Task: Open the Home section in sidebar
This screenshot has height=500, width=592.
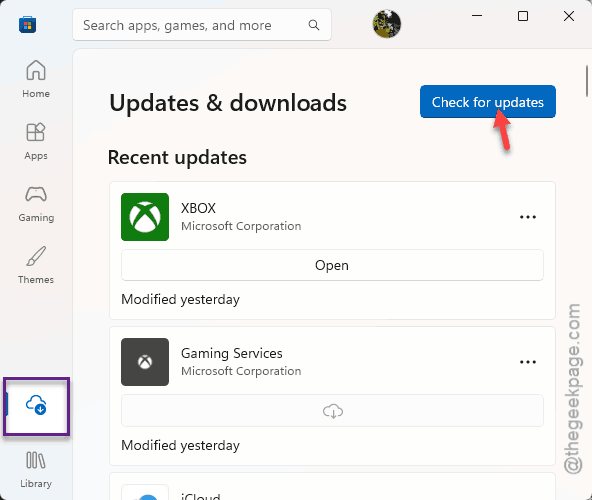Action: (36, 79)
